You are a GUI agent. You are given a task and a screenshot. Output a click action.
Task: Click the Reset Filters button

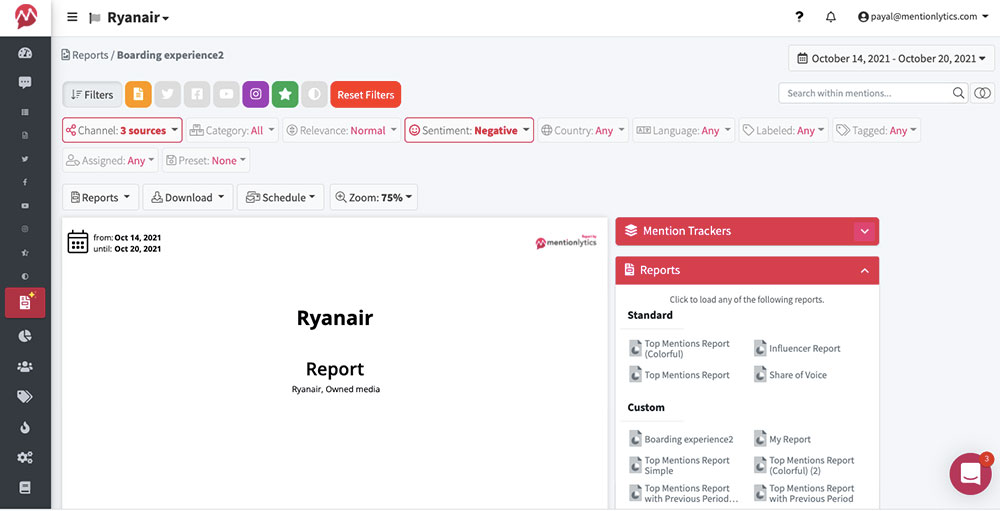pos(365,94)
